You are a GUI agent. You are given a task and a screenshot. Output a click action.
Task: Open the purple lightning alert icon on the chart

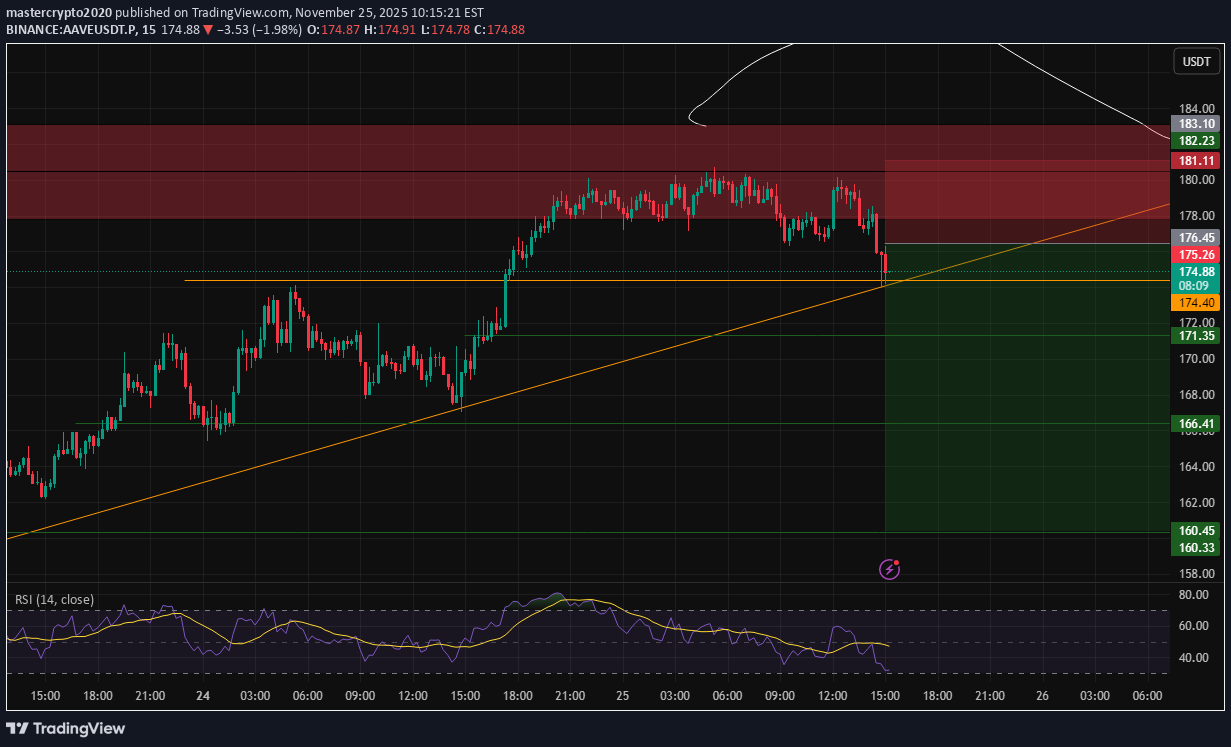pyautogui.click(x=888, y=568)
